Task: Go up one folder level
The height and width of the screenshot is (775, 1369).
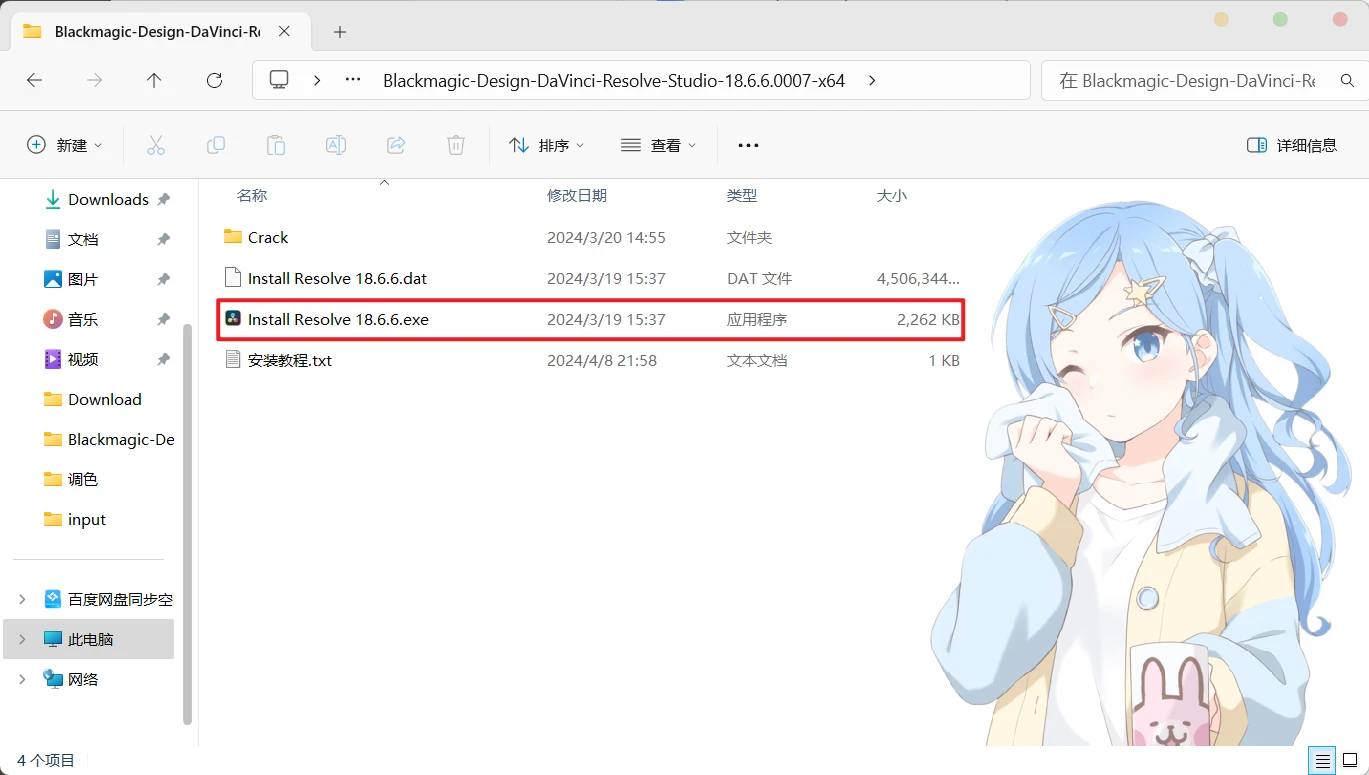Action: [154, 81]
